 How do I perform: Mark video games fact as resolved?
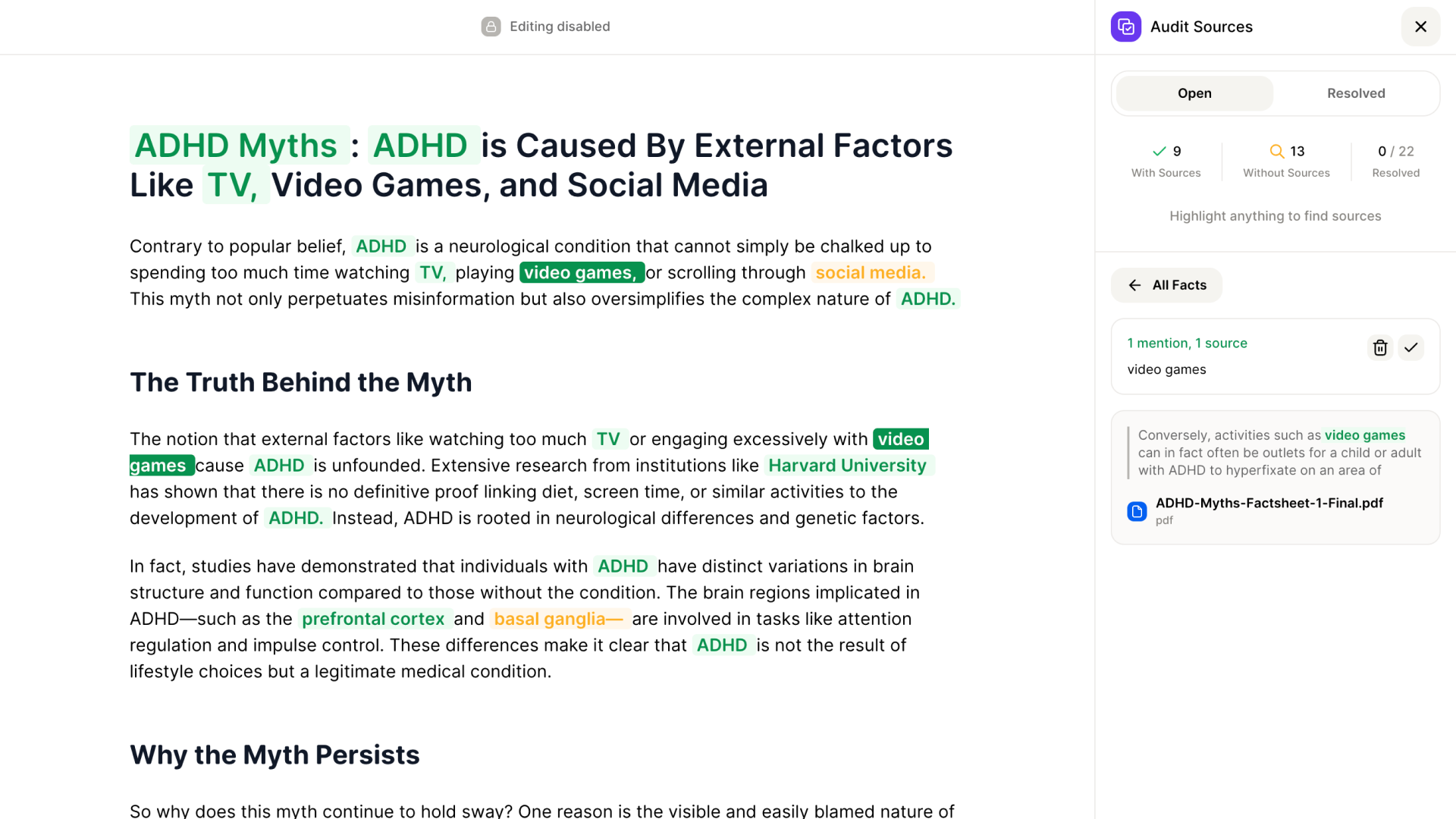point(1410,347)
